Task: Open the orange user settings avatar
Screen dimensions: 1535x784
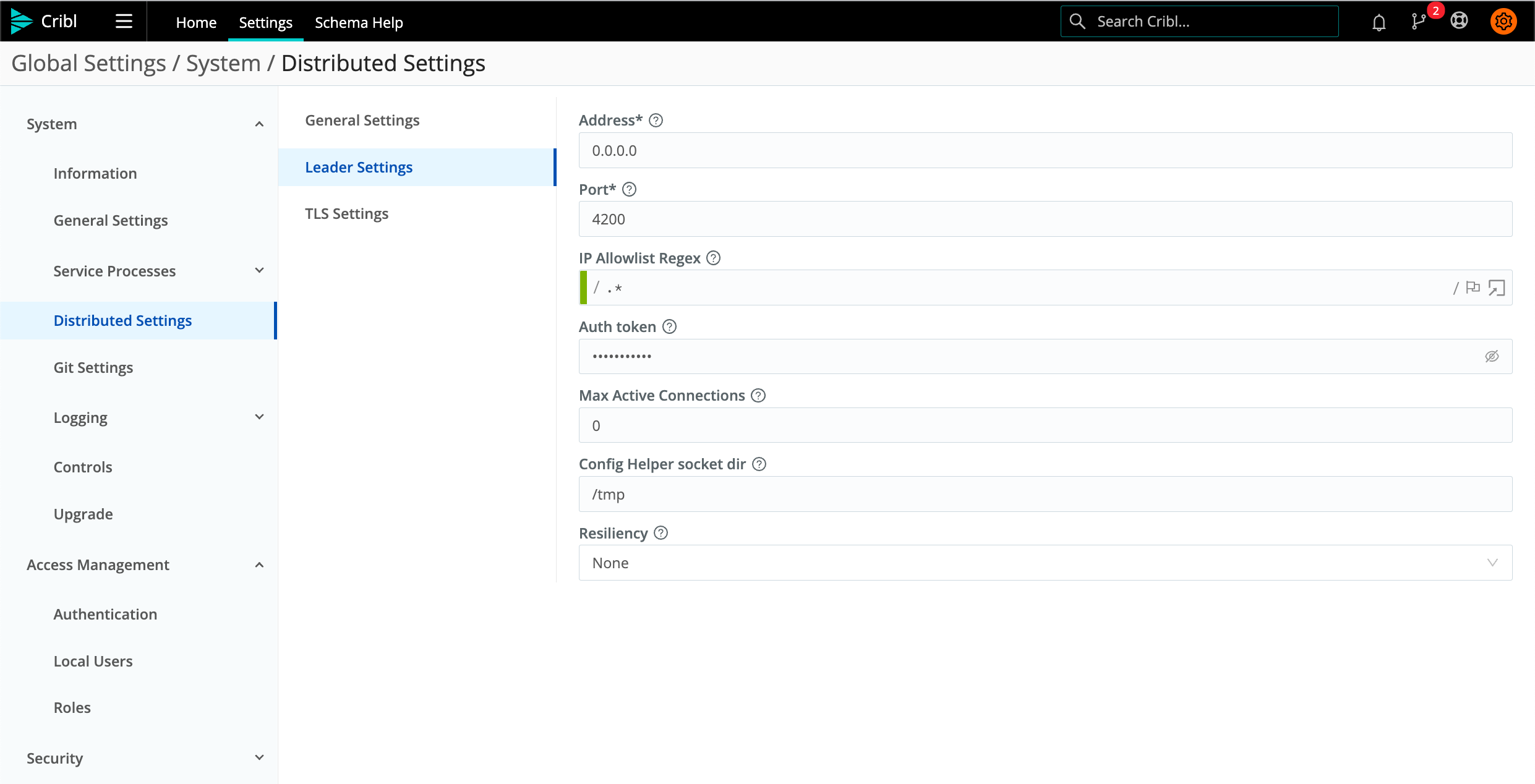Action: click(1503, 21)
